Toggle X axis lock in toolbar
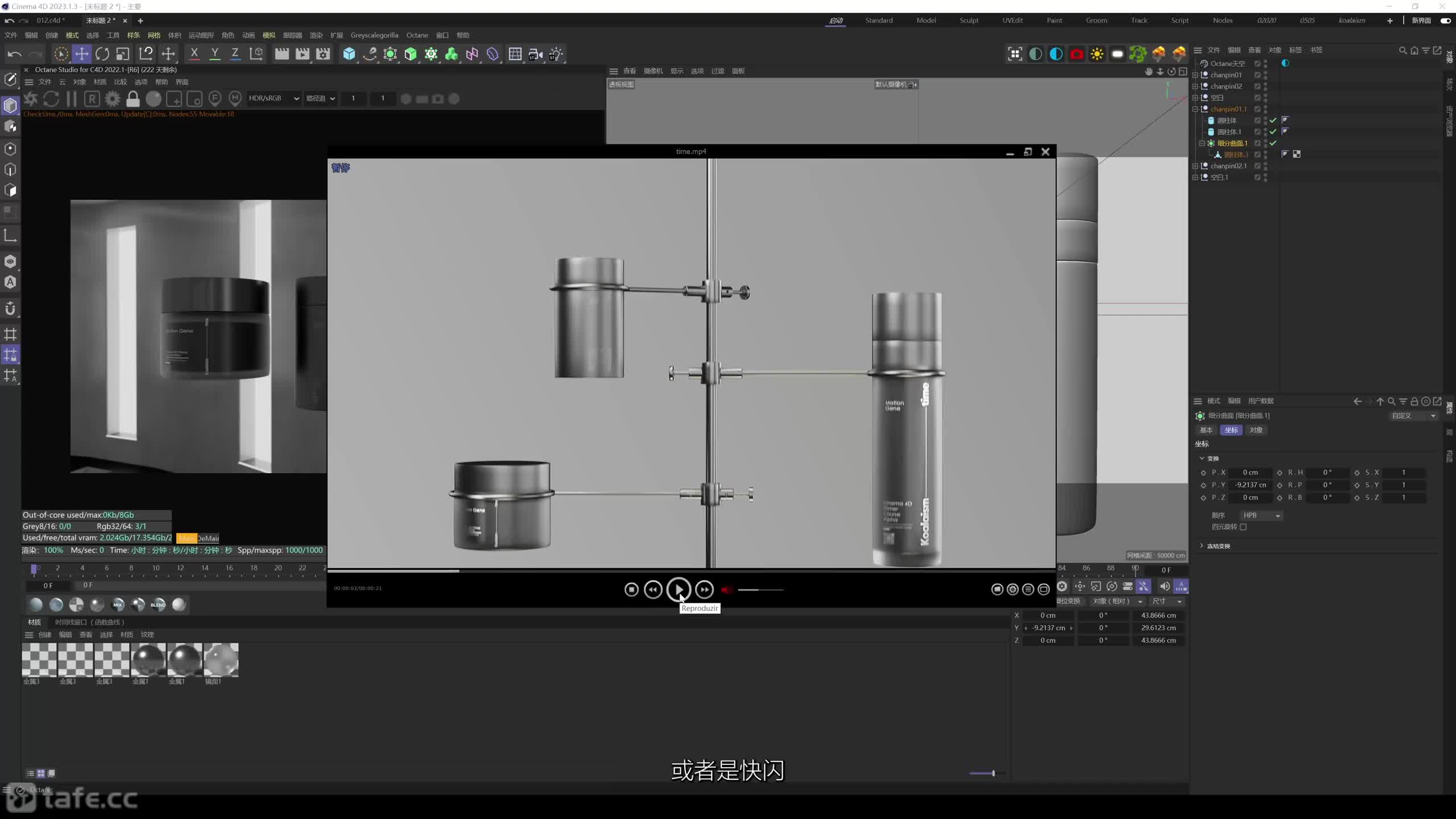The image size is (1456, 819). pyautogui.click(x=195, y=54)
